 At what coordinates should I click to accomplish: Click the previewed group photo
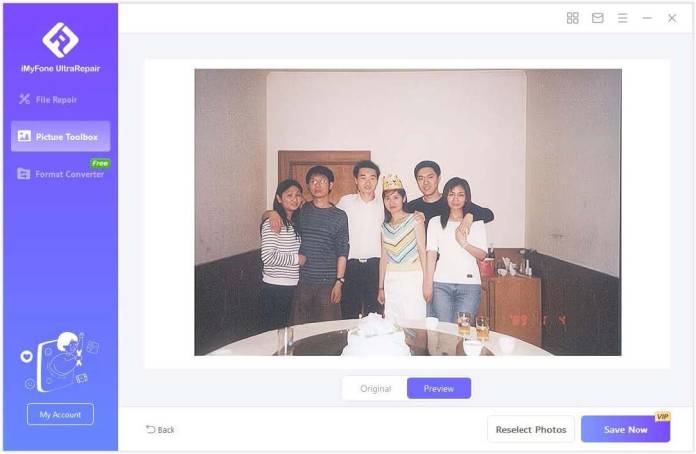[x=407, y=212]
